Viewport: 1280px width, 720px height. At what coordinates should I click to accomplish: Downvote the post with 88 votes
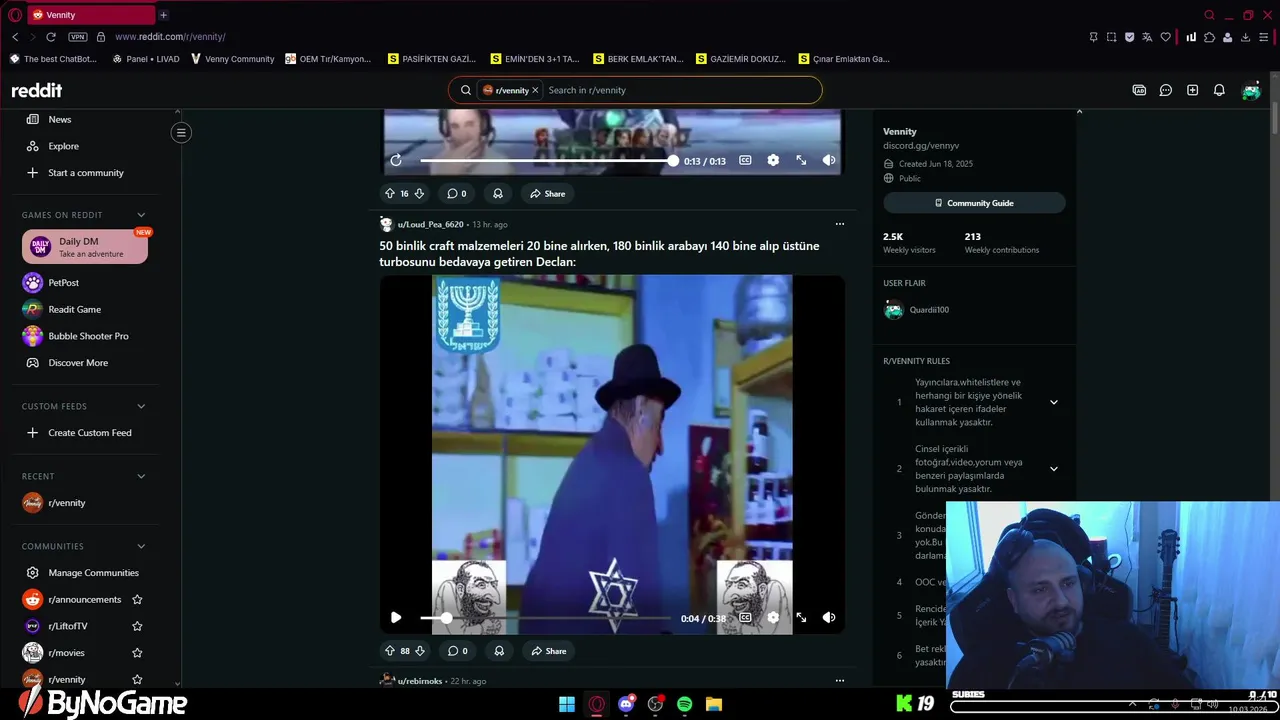pyautogui.click(x=419, y=651)
